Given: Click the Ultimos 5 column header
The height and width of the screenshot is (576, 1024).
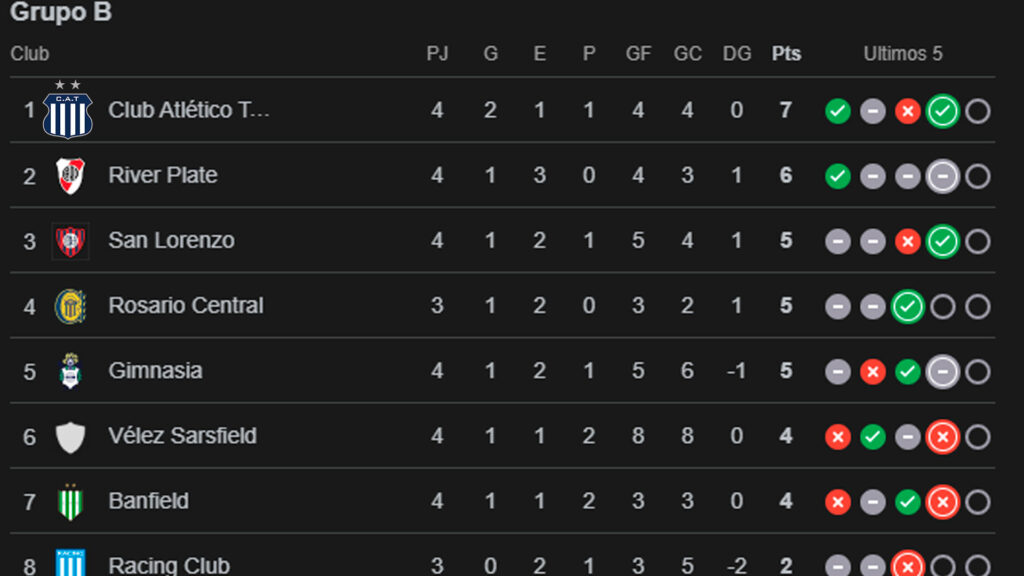Looking at the screenshot, I should click(x=903, y=54).
